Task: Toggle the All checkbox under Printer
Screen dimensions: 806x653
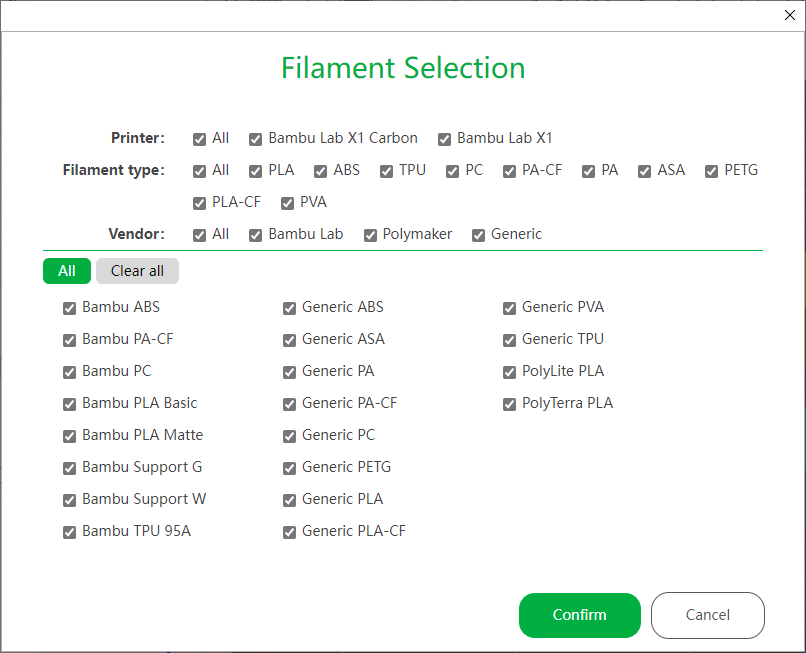Action: pyautogui.click(x=200, y=139)
